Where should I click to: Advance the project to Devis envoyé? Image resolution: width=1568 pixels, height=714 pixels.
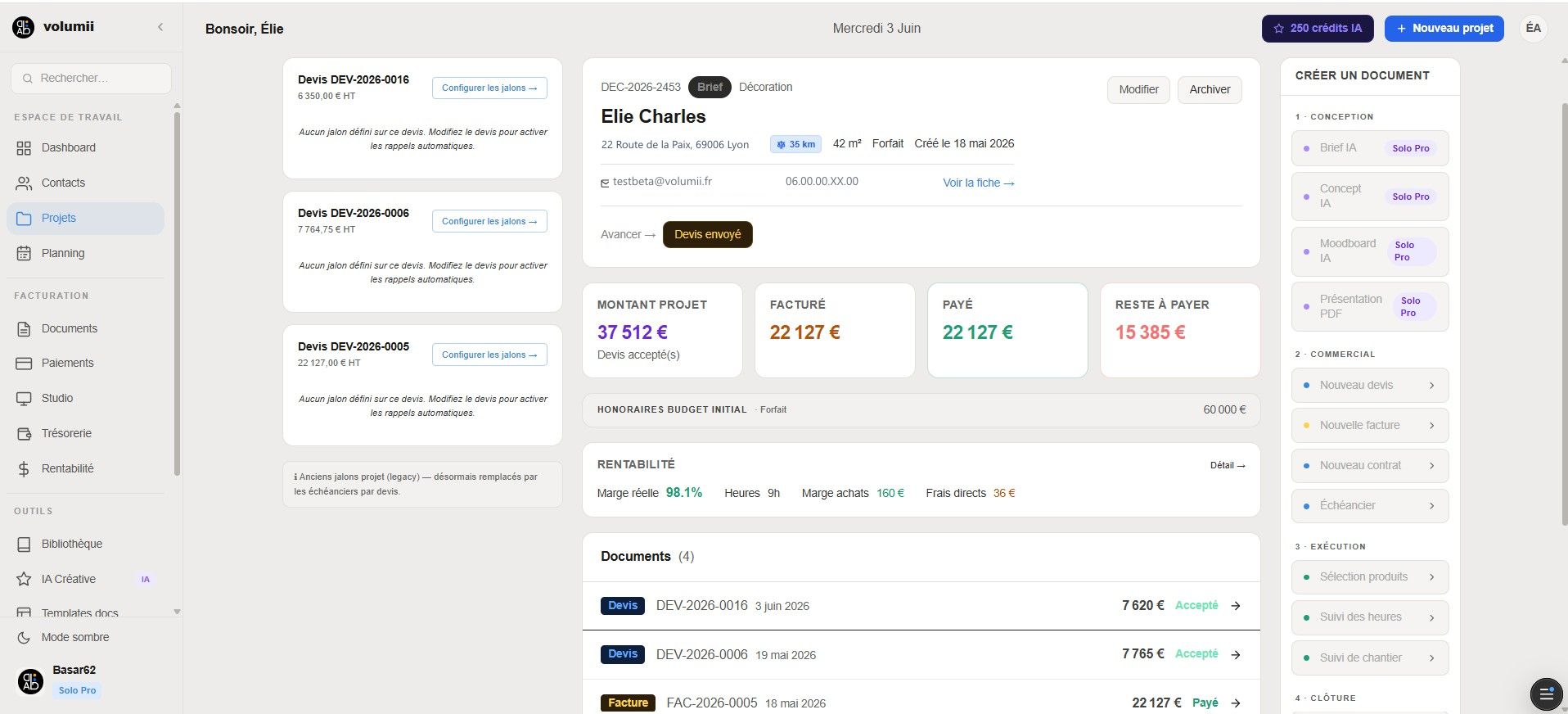[707, 234]
